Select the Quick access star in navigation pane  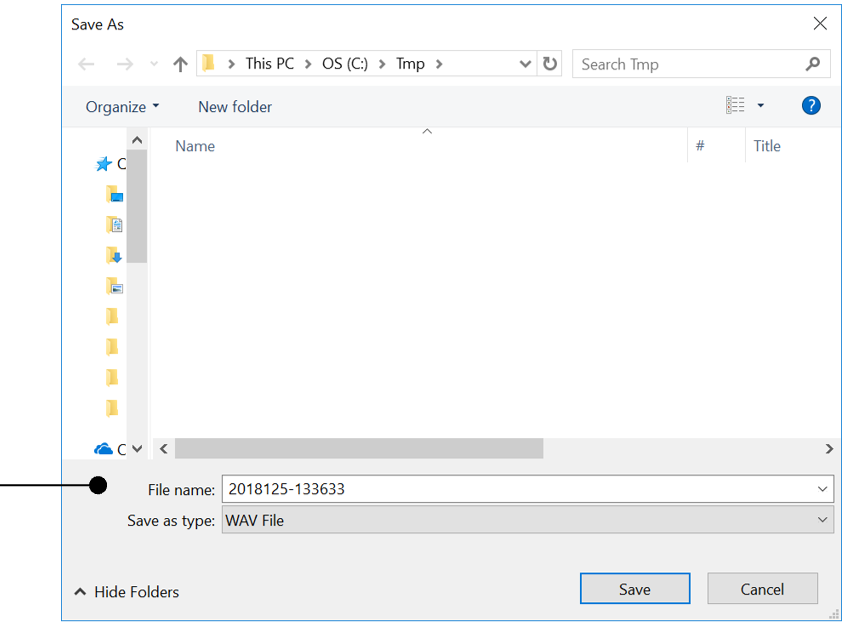103,164
